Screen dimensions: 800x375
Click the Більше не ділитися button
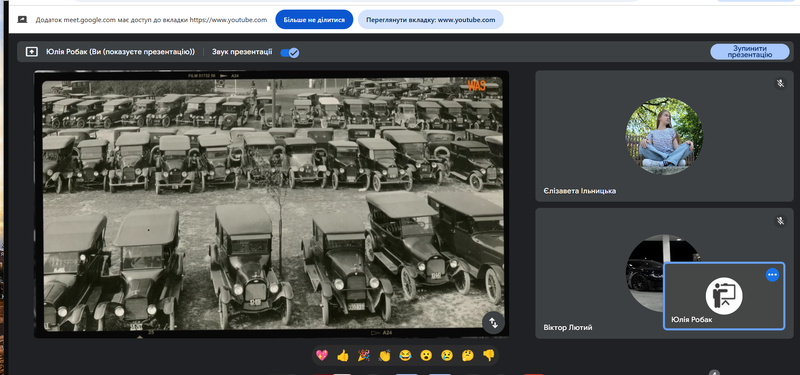pyautogui.click(x=314, y=20)
